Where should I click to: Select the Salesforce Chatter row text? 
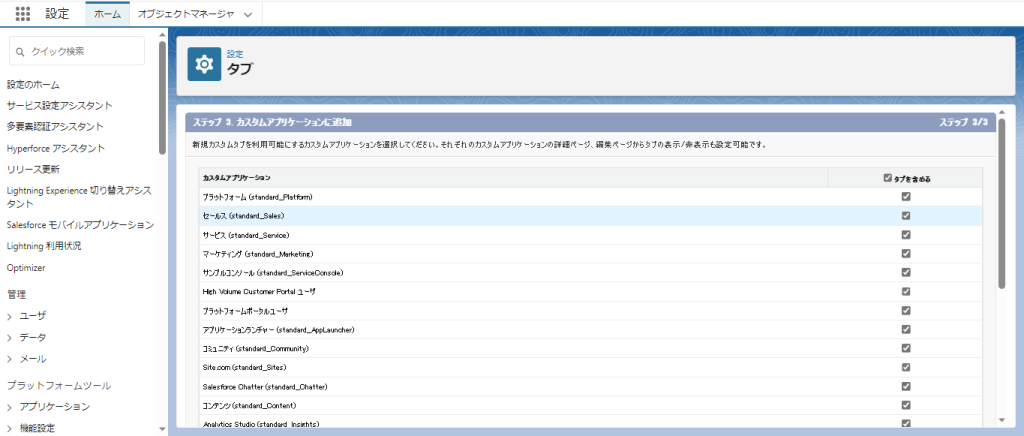click(265, 386)
